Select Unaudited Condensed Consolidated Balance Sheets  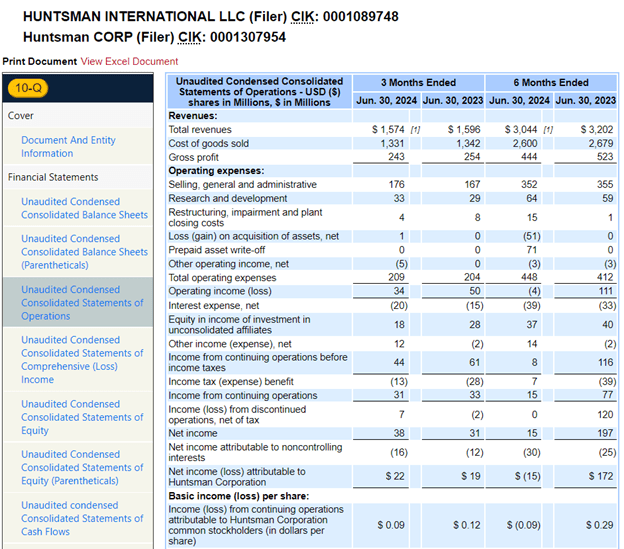click(84, 208)
